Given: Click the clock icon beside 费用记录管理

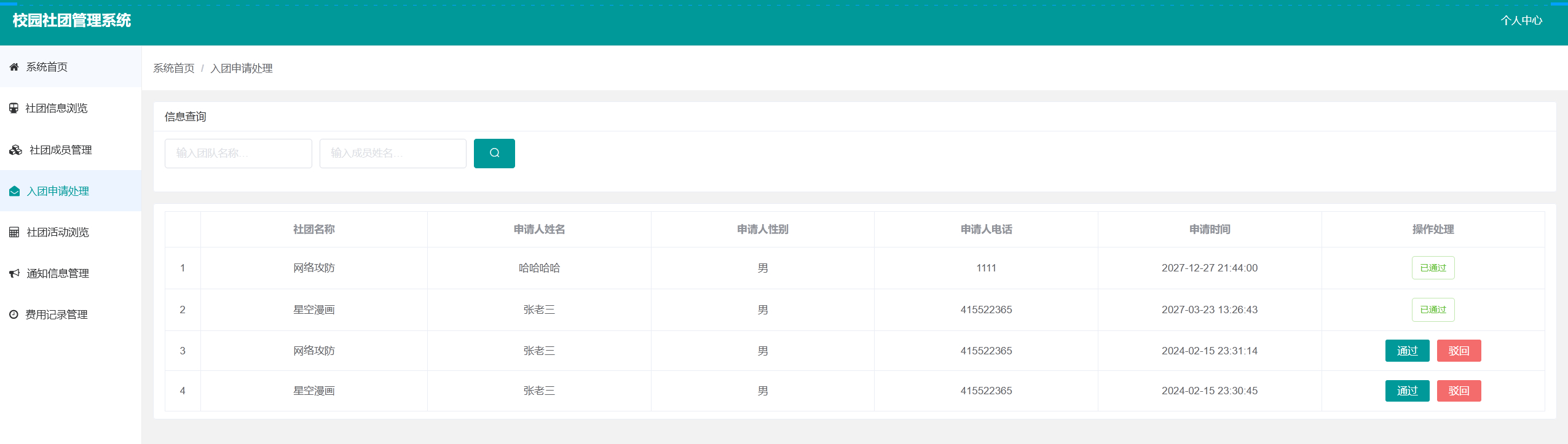Looking at the screenshot, I should 14,314.
